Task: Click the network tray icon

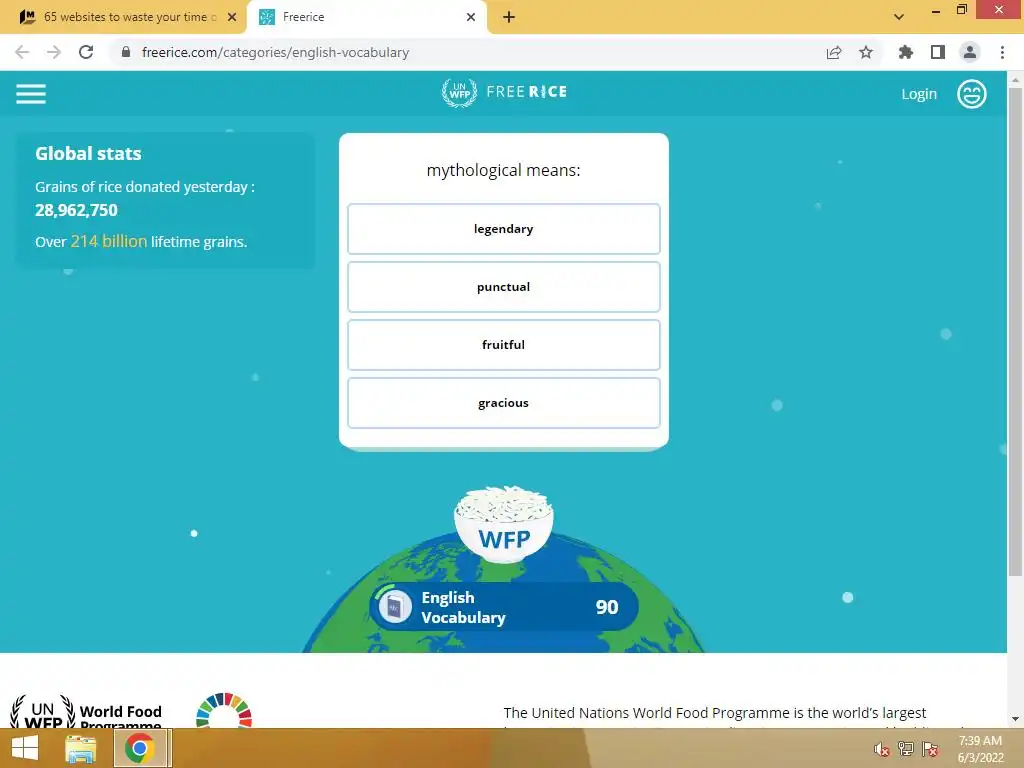Action: 906,749
